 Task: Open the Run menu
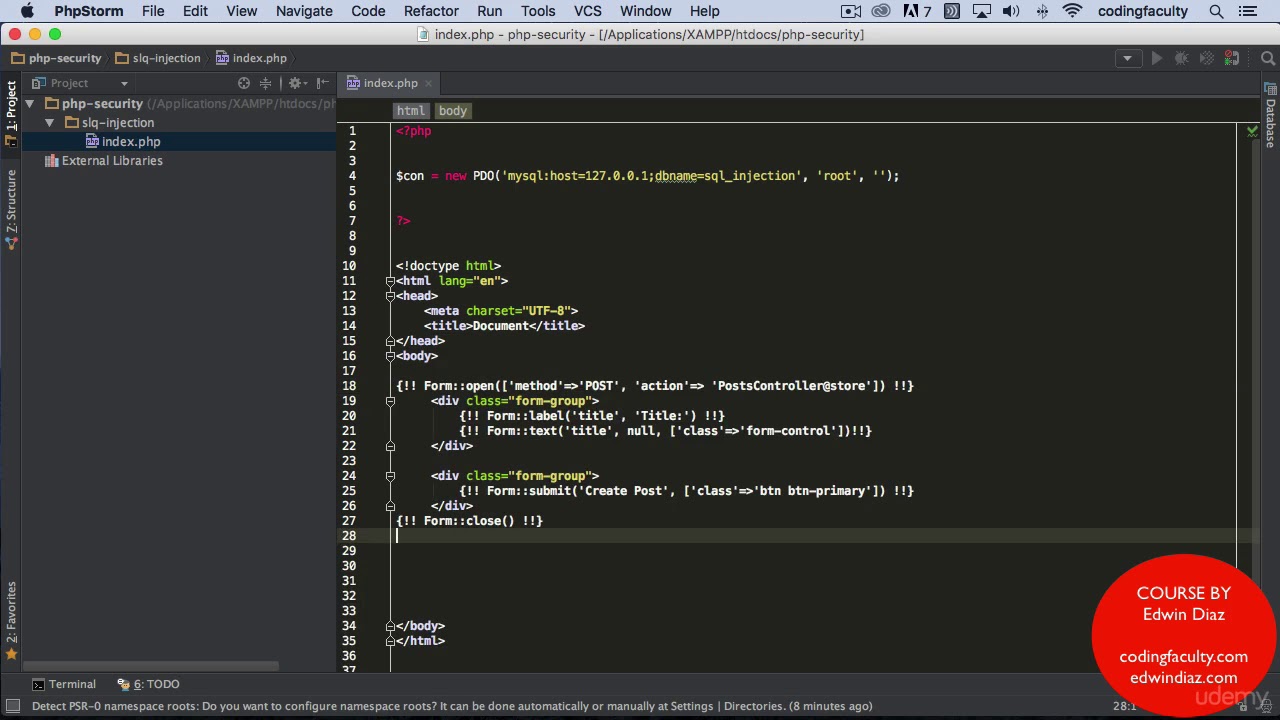pyautogui.click(x=490, y=11)
